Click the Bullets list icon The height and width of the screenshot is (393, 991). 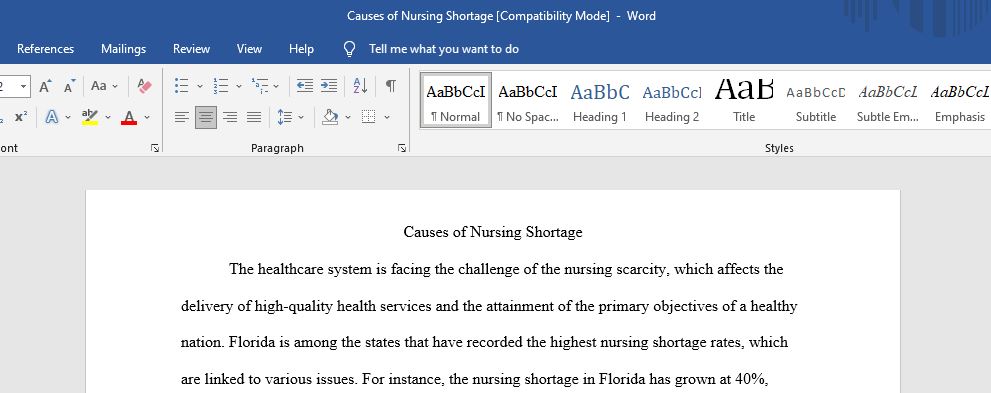[x=181, y=86]
